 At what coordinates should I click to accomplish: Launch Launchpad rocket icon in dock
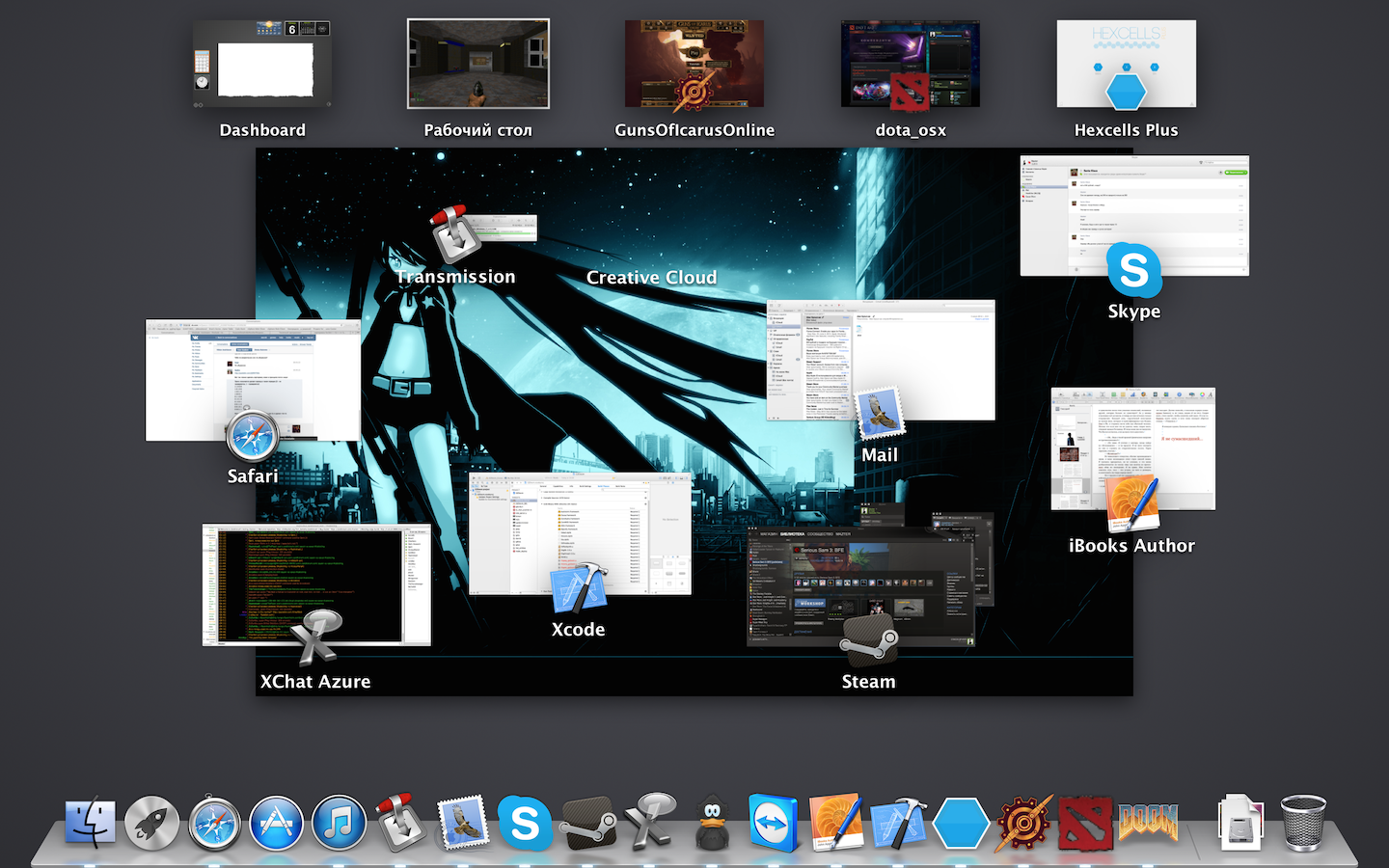(x=152, y=824)
